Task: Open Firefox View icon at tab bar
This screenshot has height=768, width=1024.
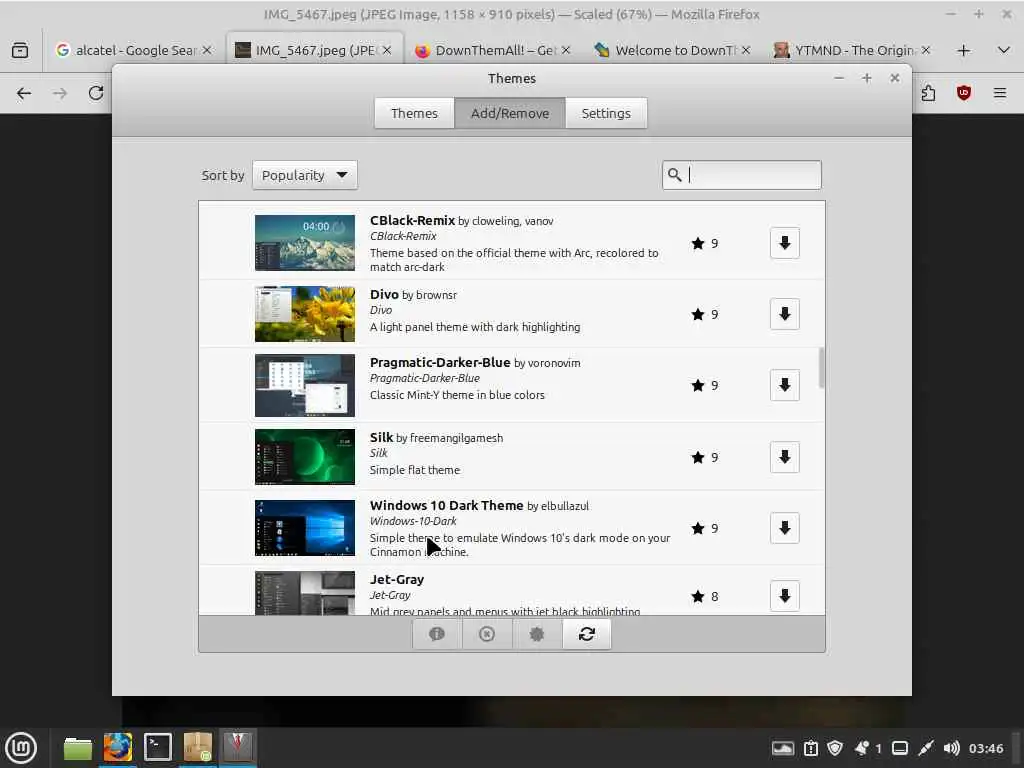Action: 20,50
